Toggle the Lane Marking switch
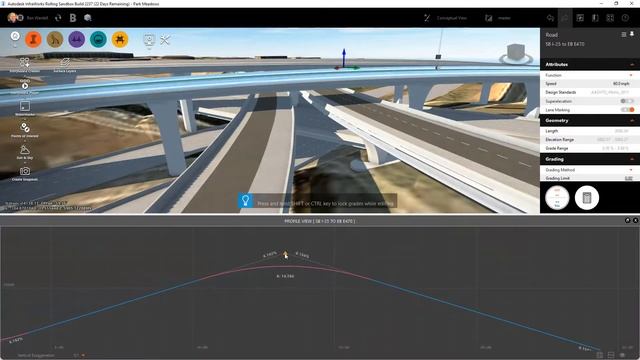 click(x=627, y=110)
